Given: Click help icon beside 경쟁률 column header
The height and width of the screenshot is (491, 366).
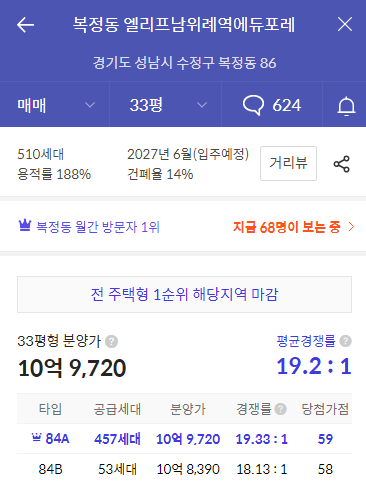Looking at the screenshot, I should 280,409.
